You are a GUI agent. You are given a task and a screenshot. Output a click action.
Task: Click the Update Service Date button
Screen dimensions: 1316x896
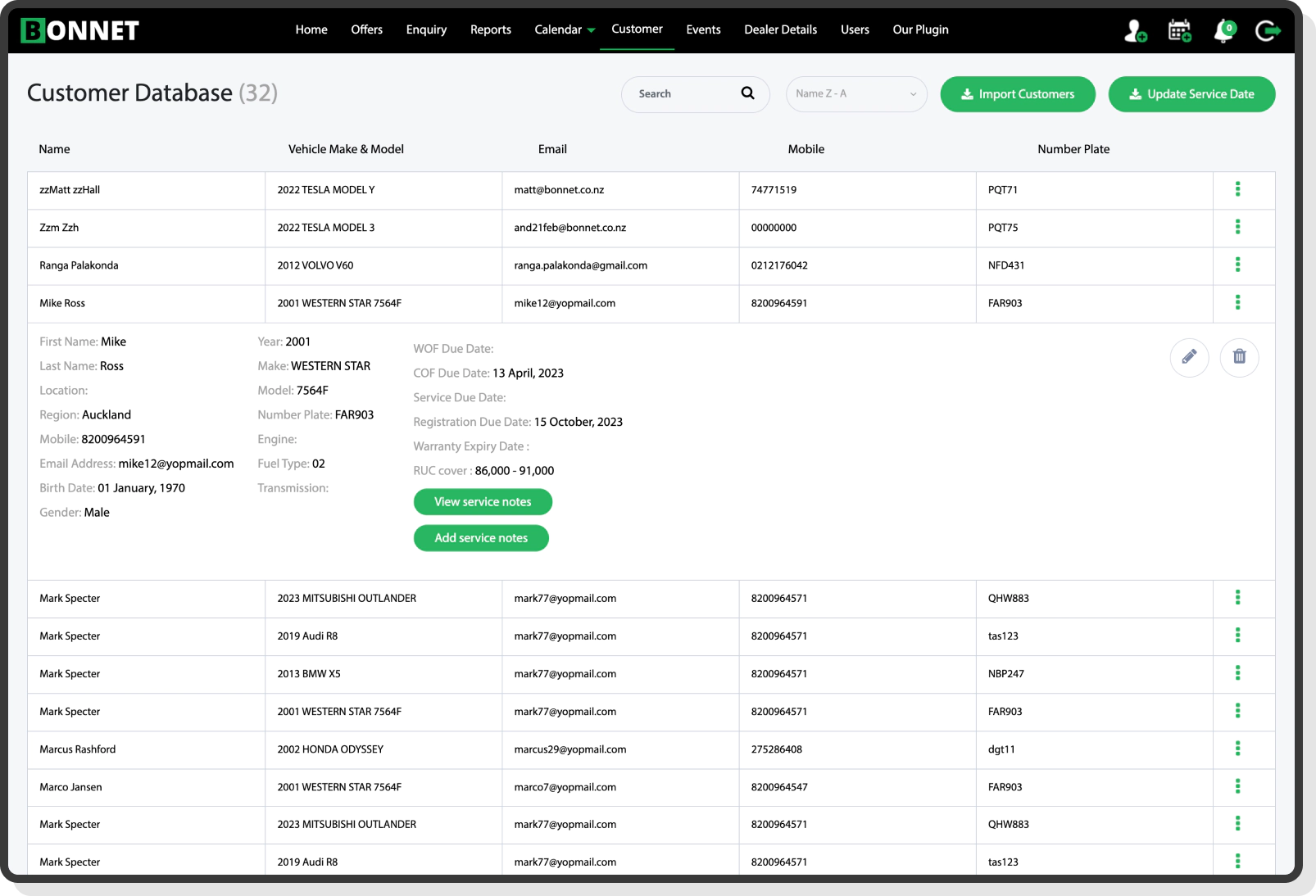tap(1191, 93)
